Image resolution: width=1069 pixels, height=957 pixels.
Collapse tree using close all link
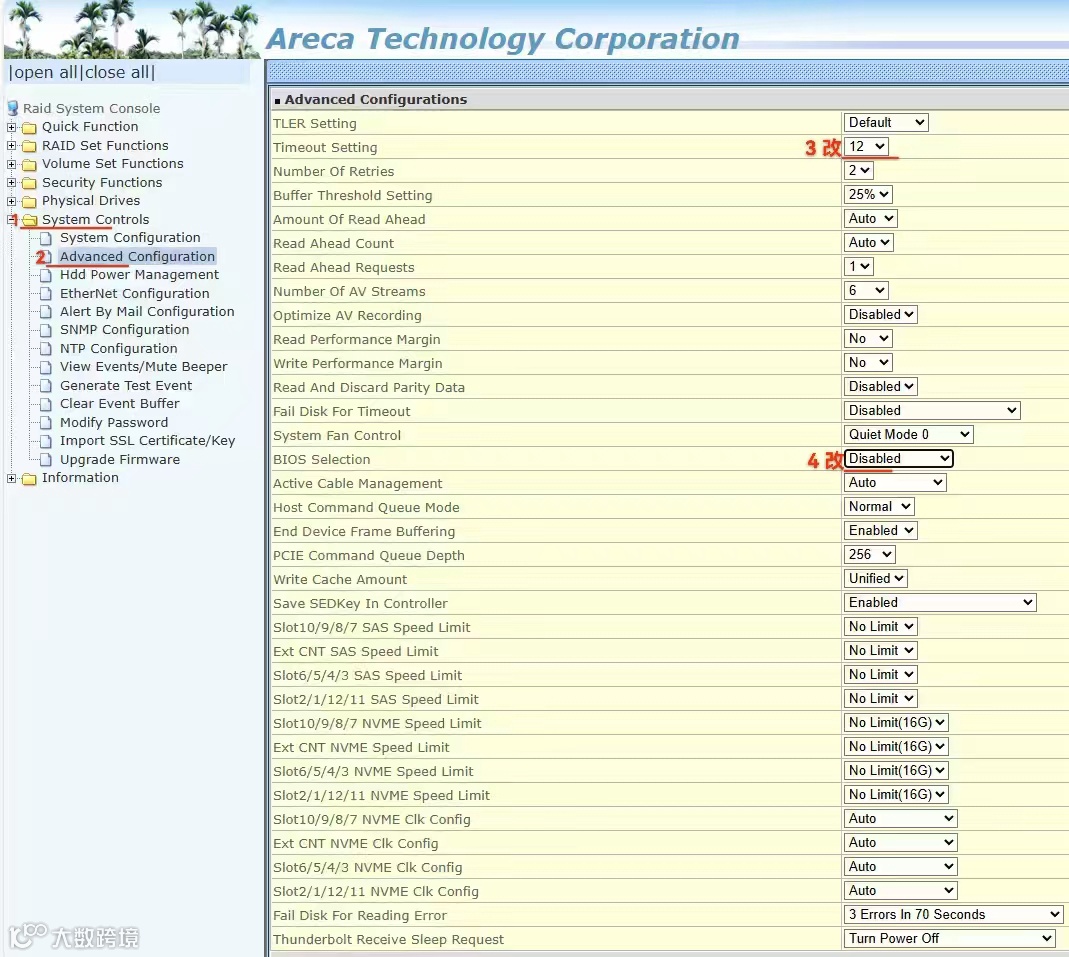(117, 72)
